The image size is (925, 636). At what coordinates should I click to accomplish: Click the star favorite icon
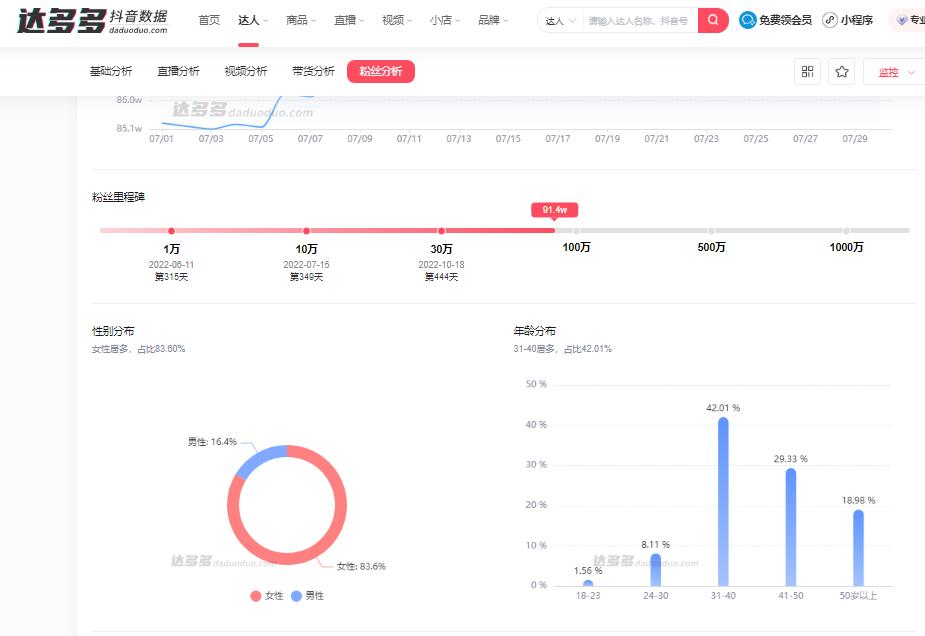(841, 71)
